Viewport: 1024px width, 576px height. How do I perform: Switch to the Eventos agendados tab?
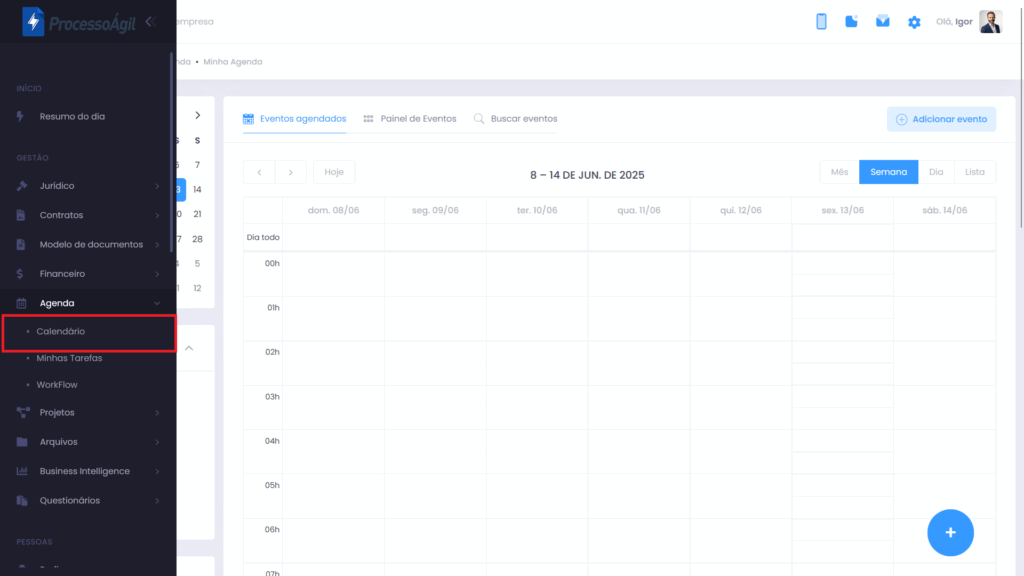click(295, 119)
